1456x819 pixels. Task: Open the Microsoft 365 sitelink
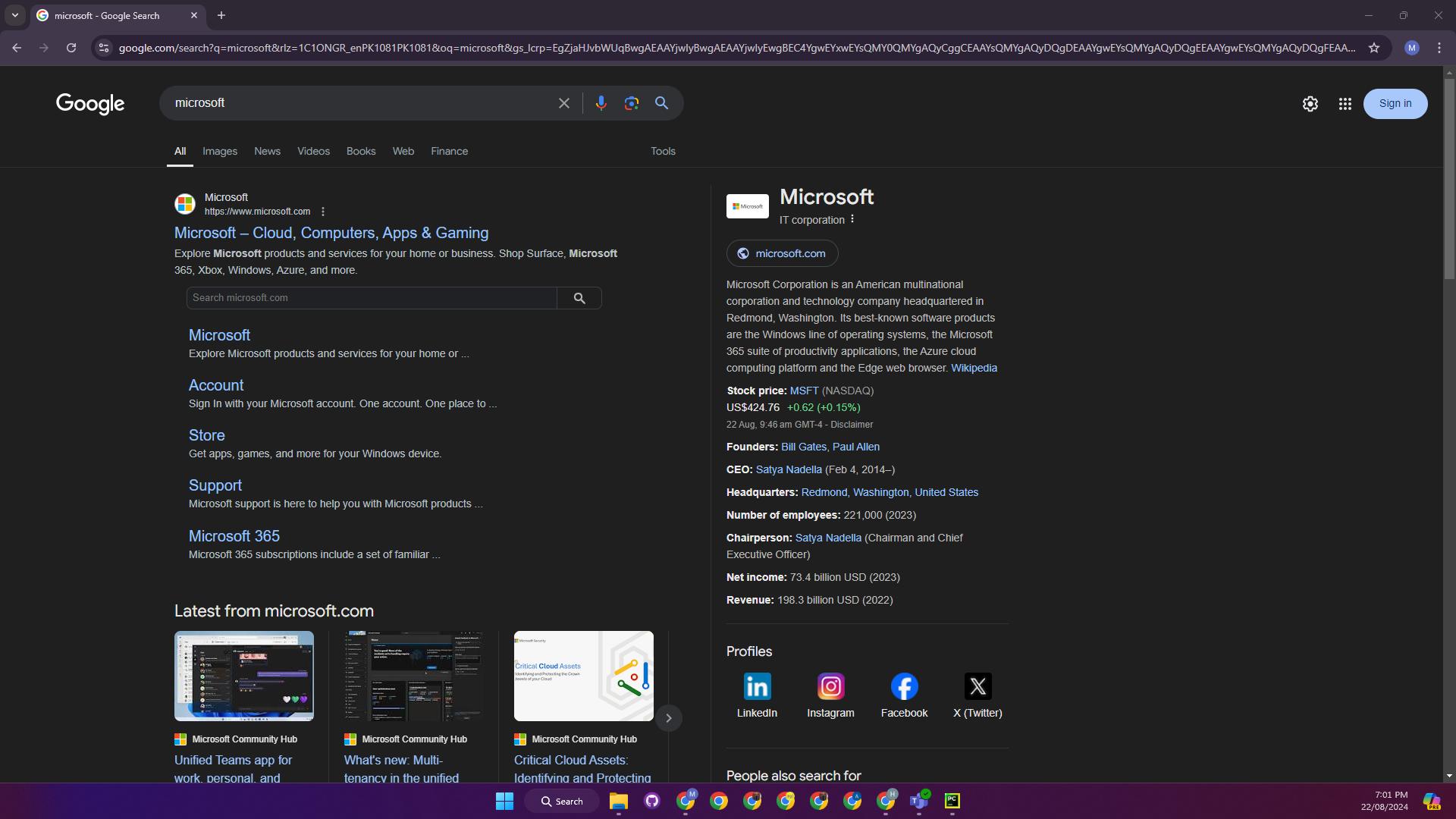pyautogui.click(x=234, y=536)
